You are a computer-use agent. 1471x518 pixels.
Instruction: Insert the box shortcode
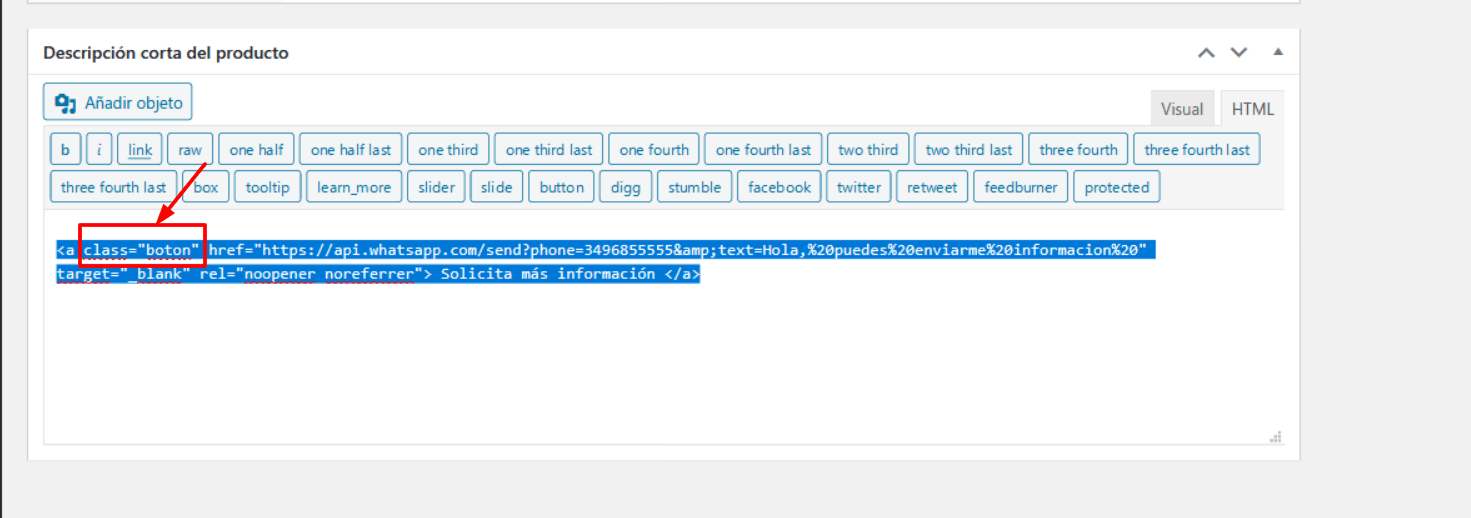coord(206,187)
